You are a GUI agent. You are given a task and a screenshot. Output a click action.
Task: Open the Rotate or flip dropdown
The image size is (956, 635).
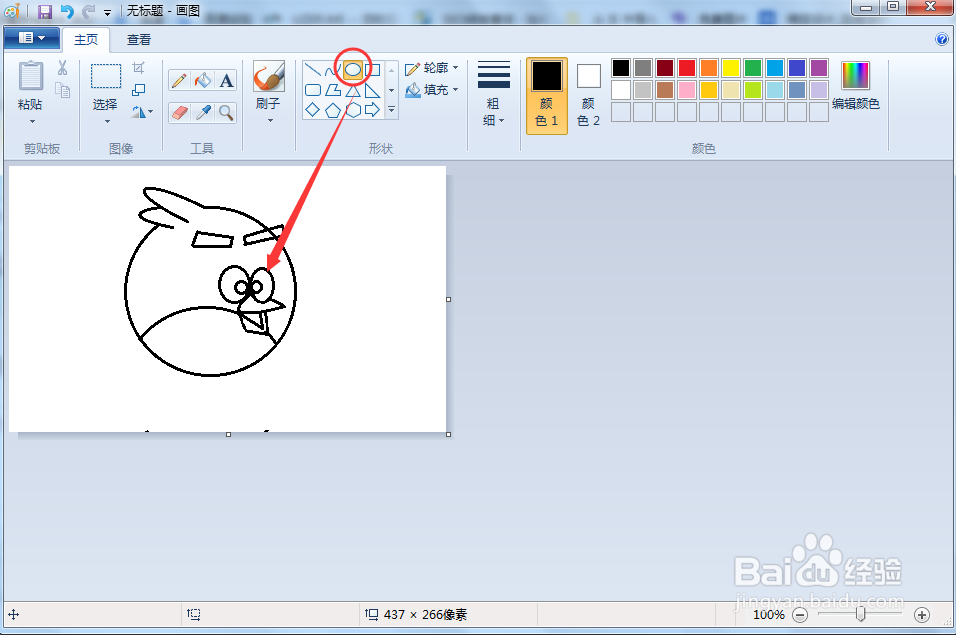(141, 112)
